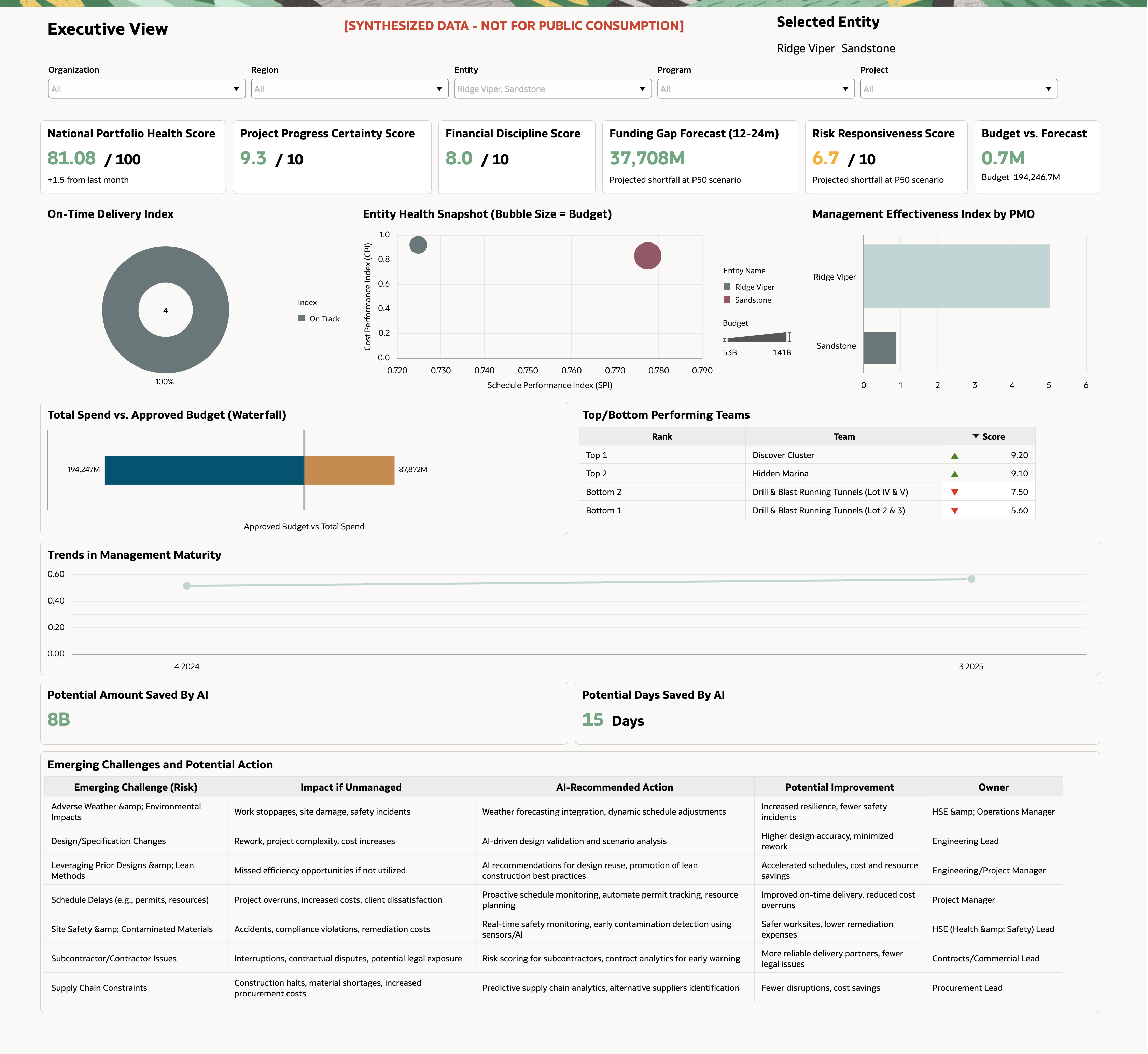Toggle the On Track legend entry
Viewport: 1148px width, 1054px height.
pyautogui.click(x=302, y=318)
